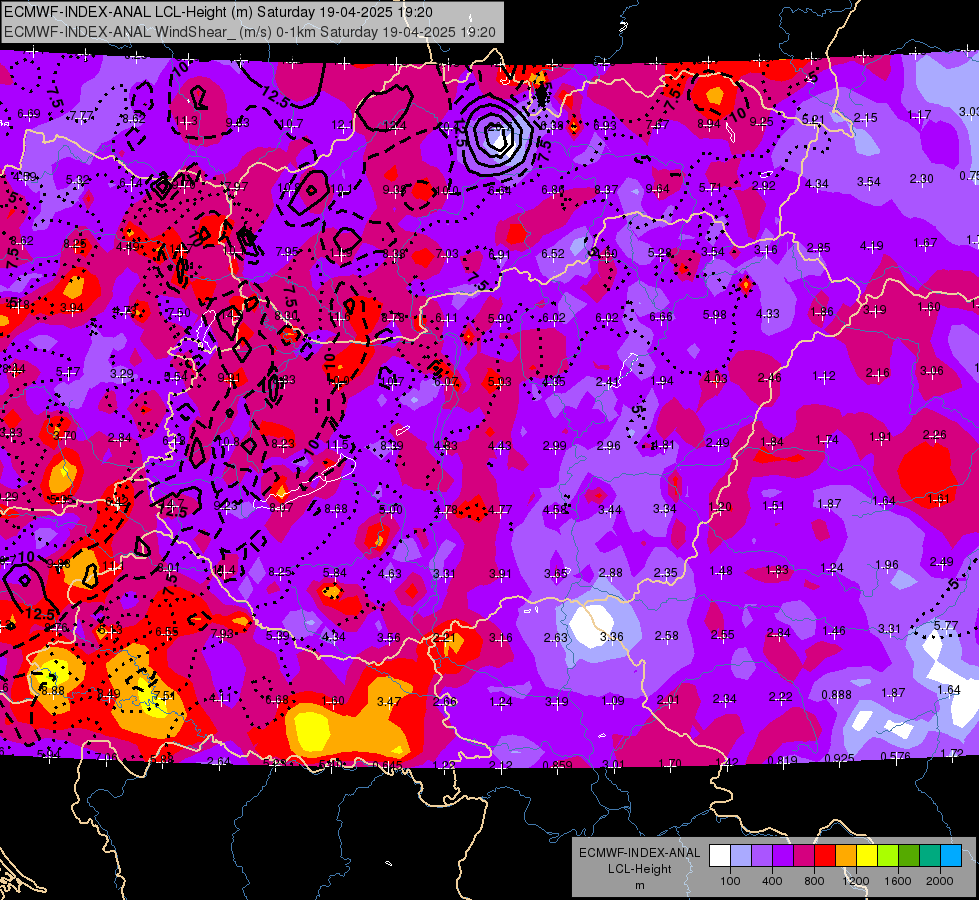Click the white legend swatch below 100
This screenshot has width=979, height=900.
[x=720, y=856]
